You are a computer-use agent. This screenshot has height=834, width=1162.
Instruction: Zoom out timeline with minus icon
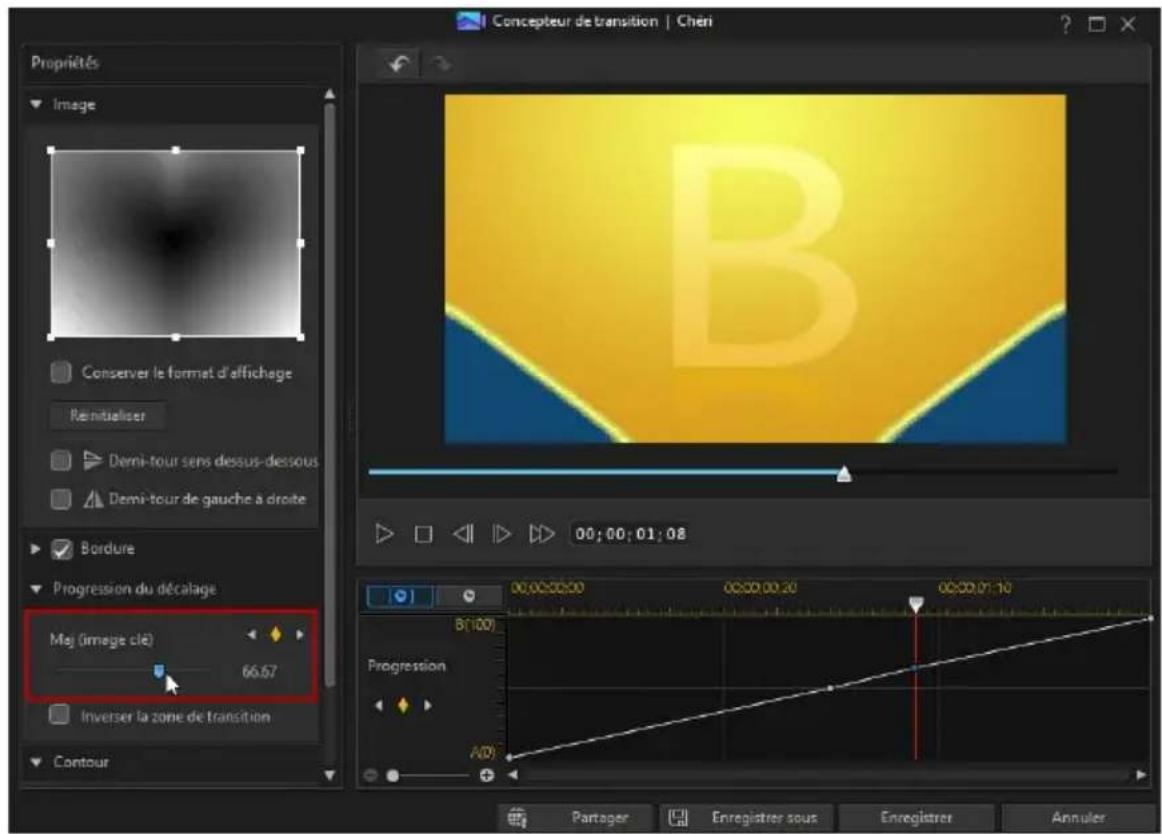(371, 775)
